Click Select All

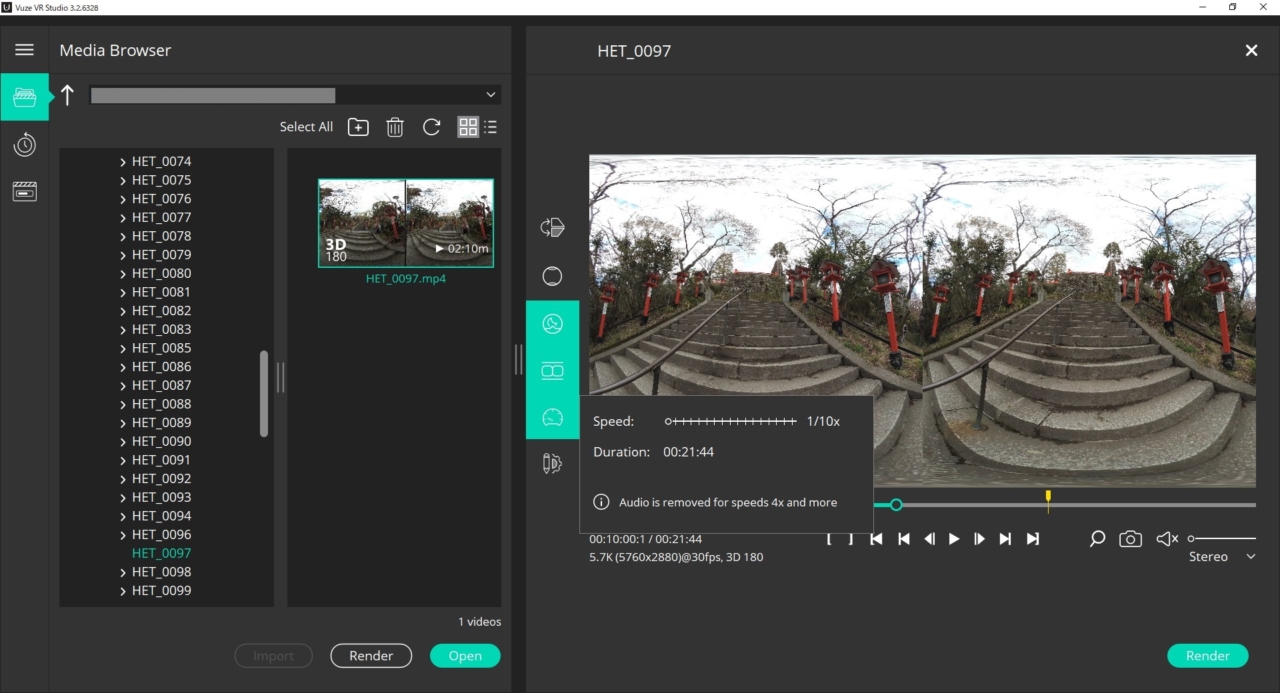306,127
